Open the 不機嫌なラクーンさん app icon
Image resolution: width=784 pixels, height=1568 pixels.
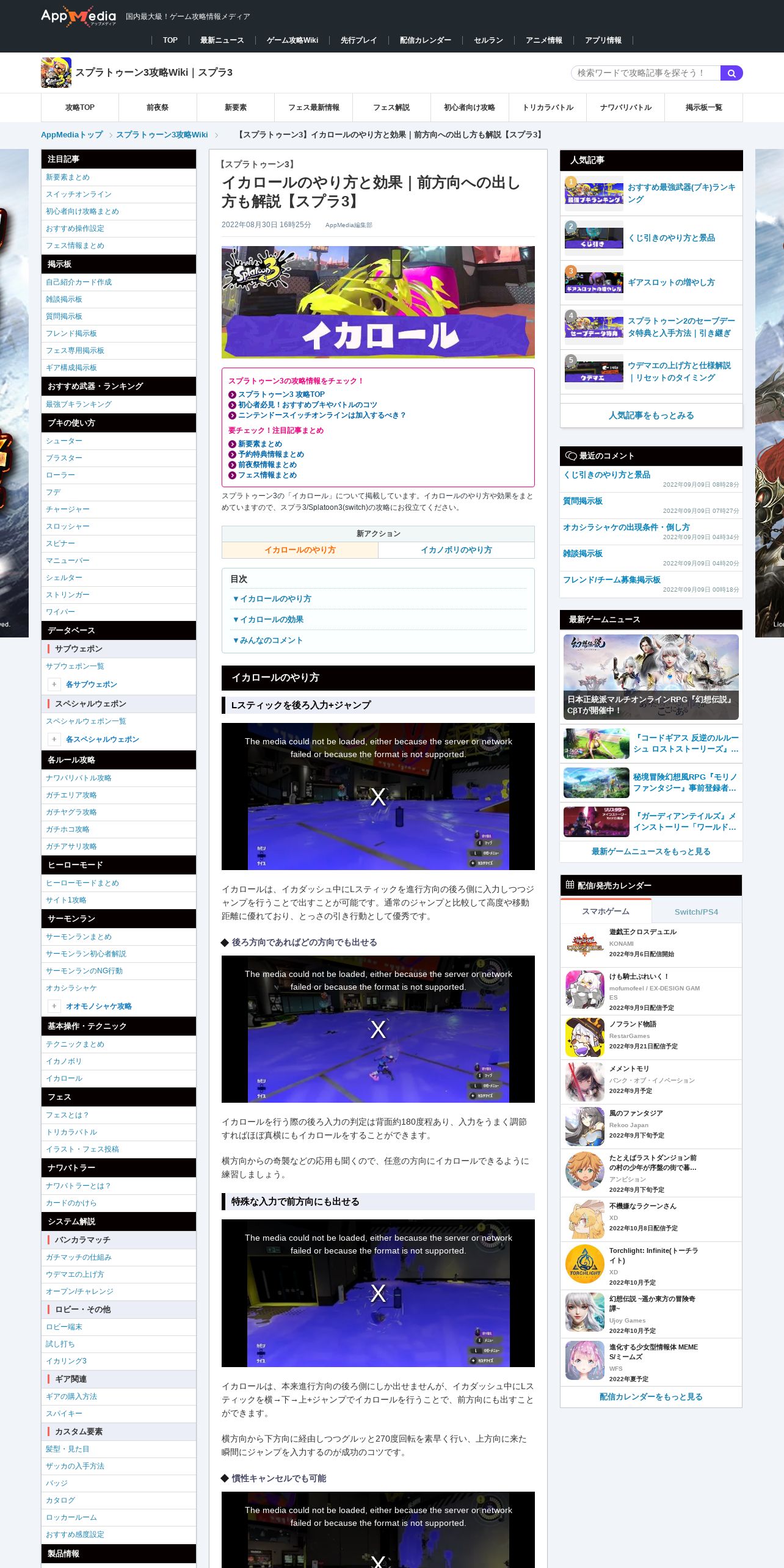tap(585, 1219)
